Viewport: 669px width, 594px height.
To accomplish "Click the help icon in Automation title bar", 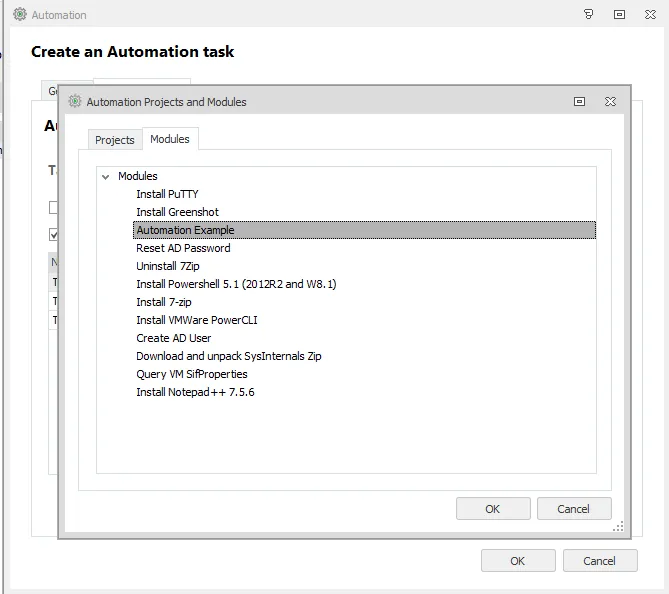I will 589,15.
